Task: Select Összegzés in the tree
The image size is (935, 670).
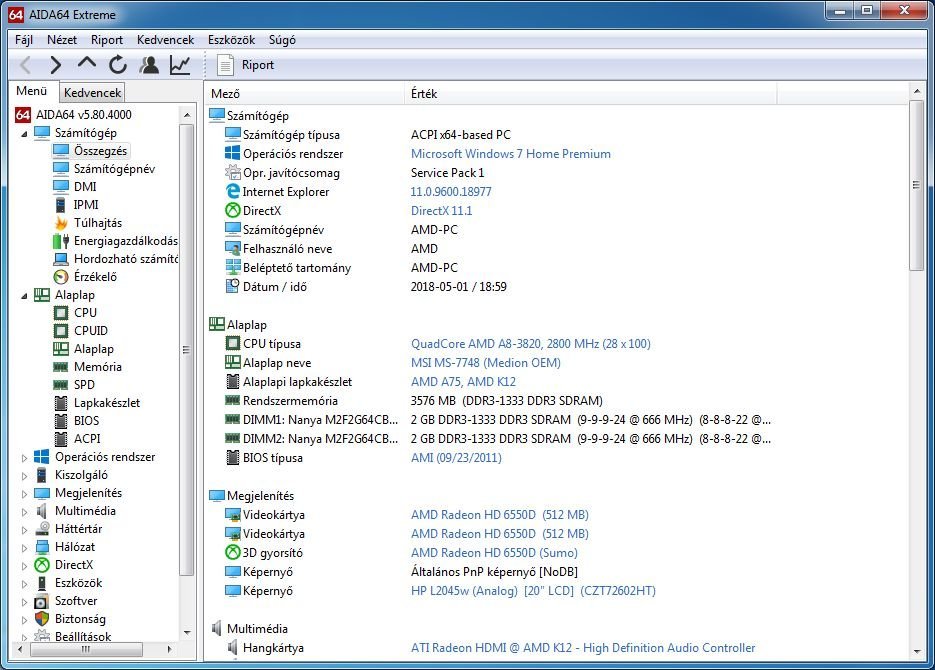Action: tap(100, 151)
